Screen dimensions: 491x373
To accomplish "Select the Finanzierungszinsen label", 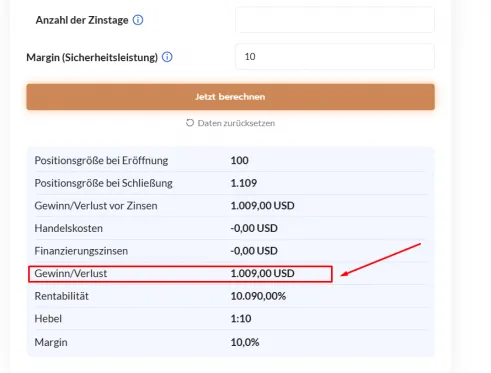I will [x=81, y=251].
